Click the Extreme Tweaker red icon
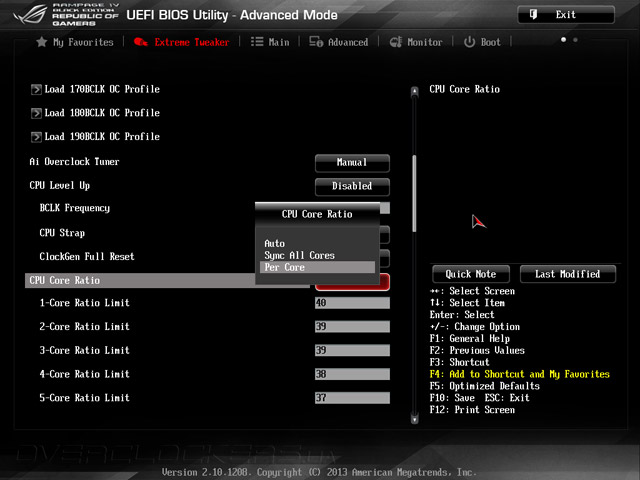The width and height of the screenshot is (640, 480). 140,42
